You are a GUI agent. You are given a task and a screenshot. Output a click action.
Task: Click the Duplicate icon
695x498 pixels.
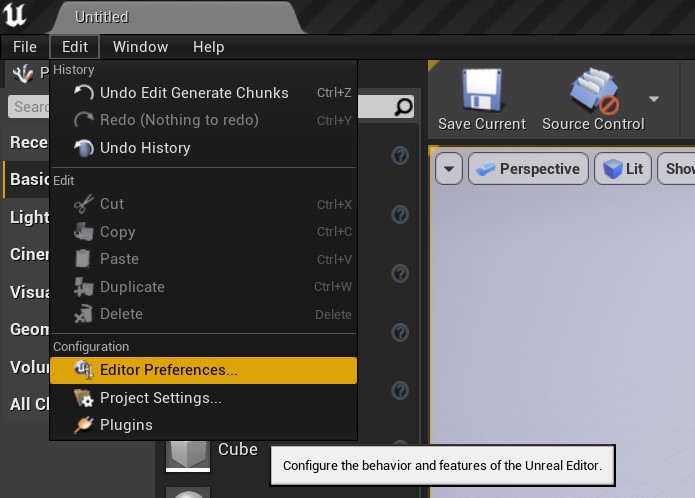pos(84,287)
